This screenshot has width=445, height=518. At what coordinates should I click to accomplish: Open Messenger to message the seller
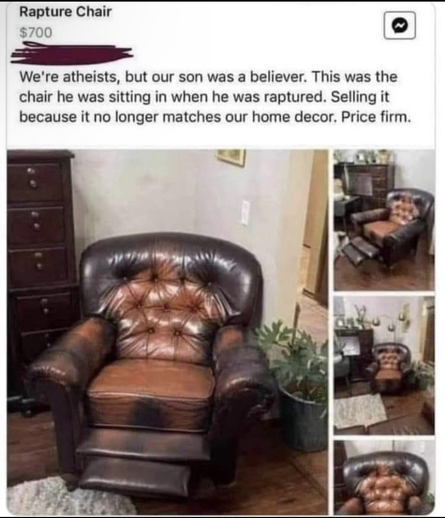pyautogui.click(x=400, y=25)
